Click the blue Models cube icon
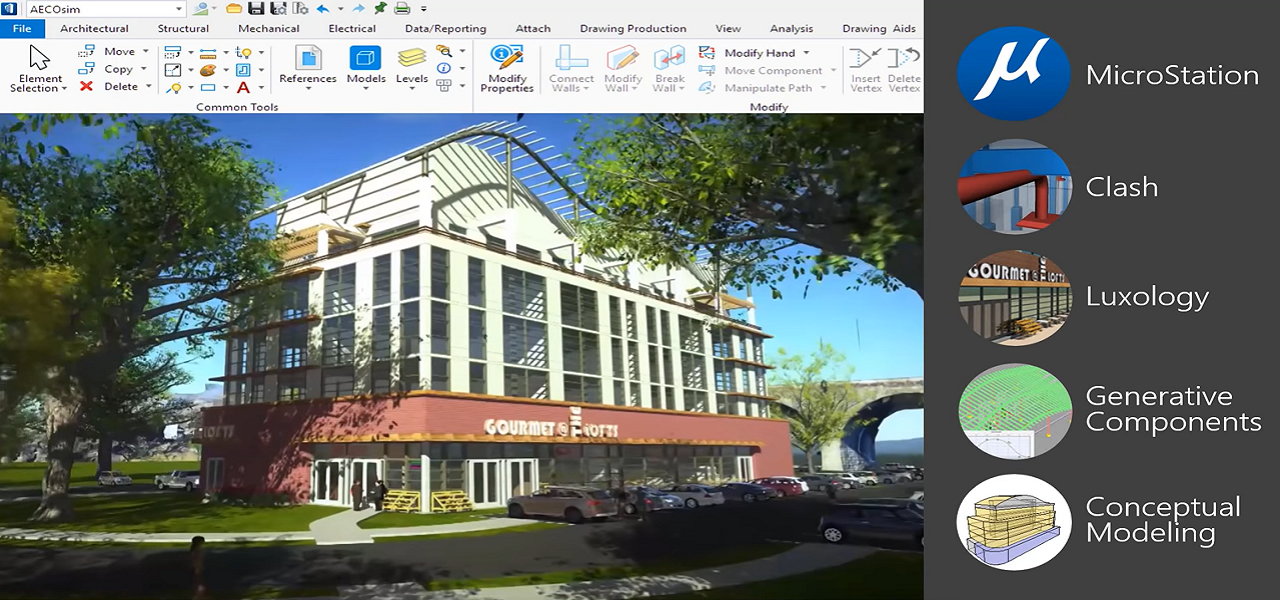 (365, 57)
